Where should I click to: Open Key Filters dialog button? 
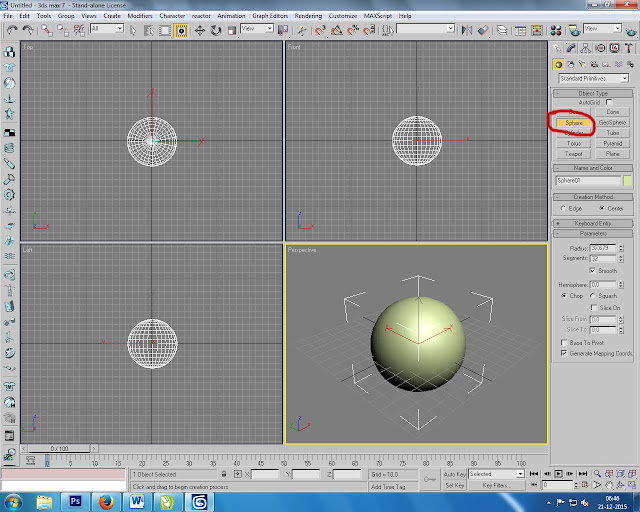point(496,485)
